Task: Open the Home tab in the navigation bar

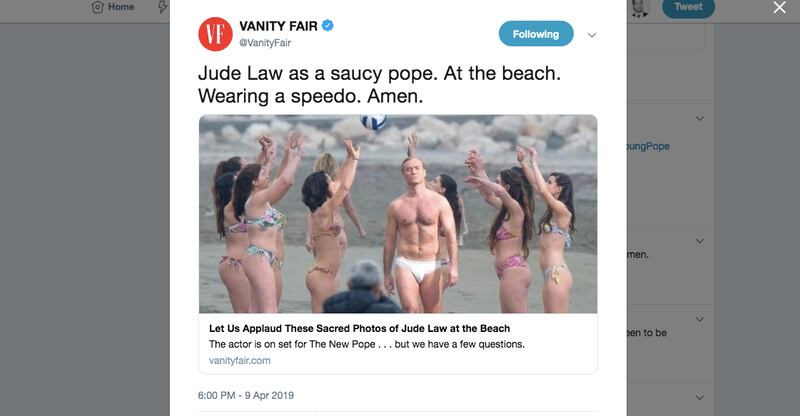Action: pyautogui.click(x=113, y=7)
